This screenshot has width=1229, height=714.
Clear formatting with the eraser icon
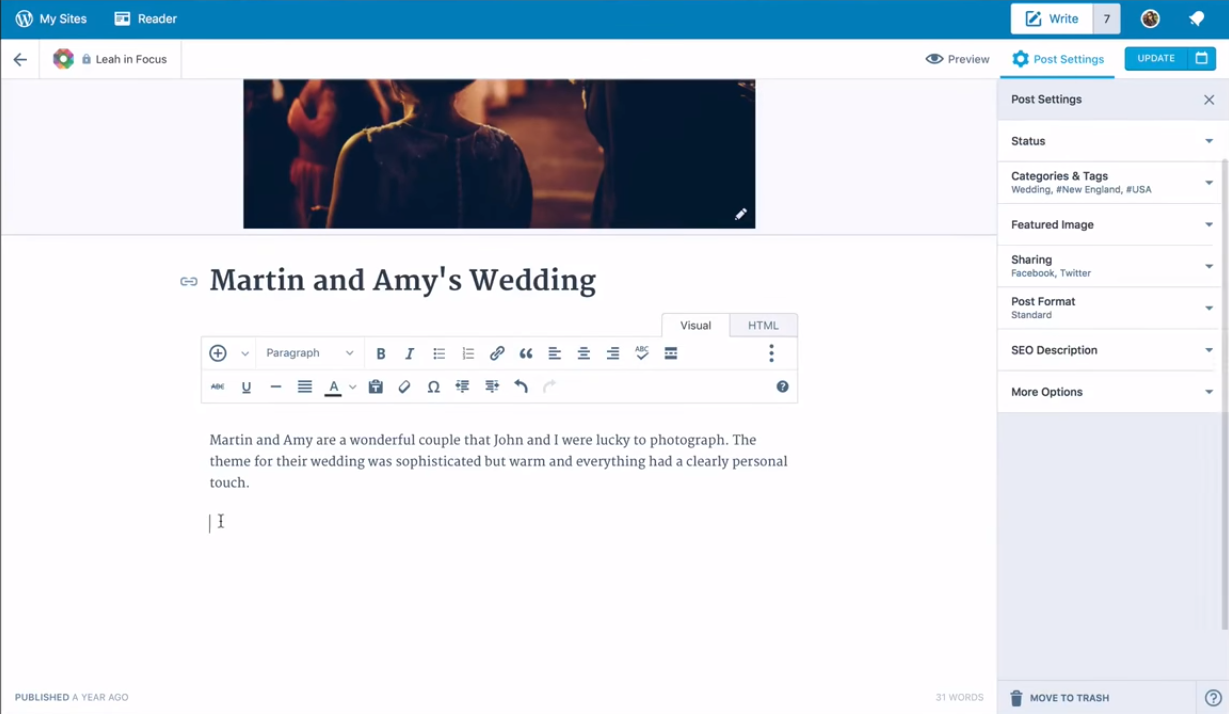click(404, 387)
